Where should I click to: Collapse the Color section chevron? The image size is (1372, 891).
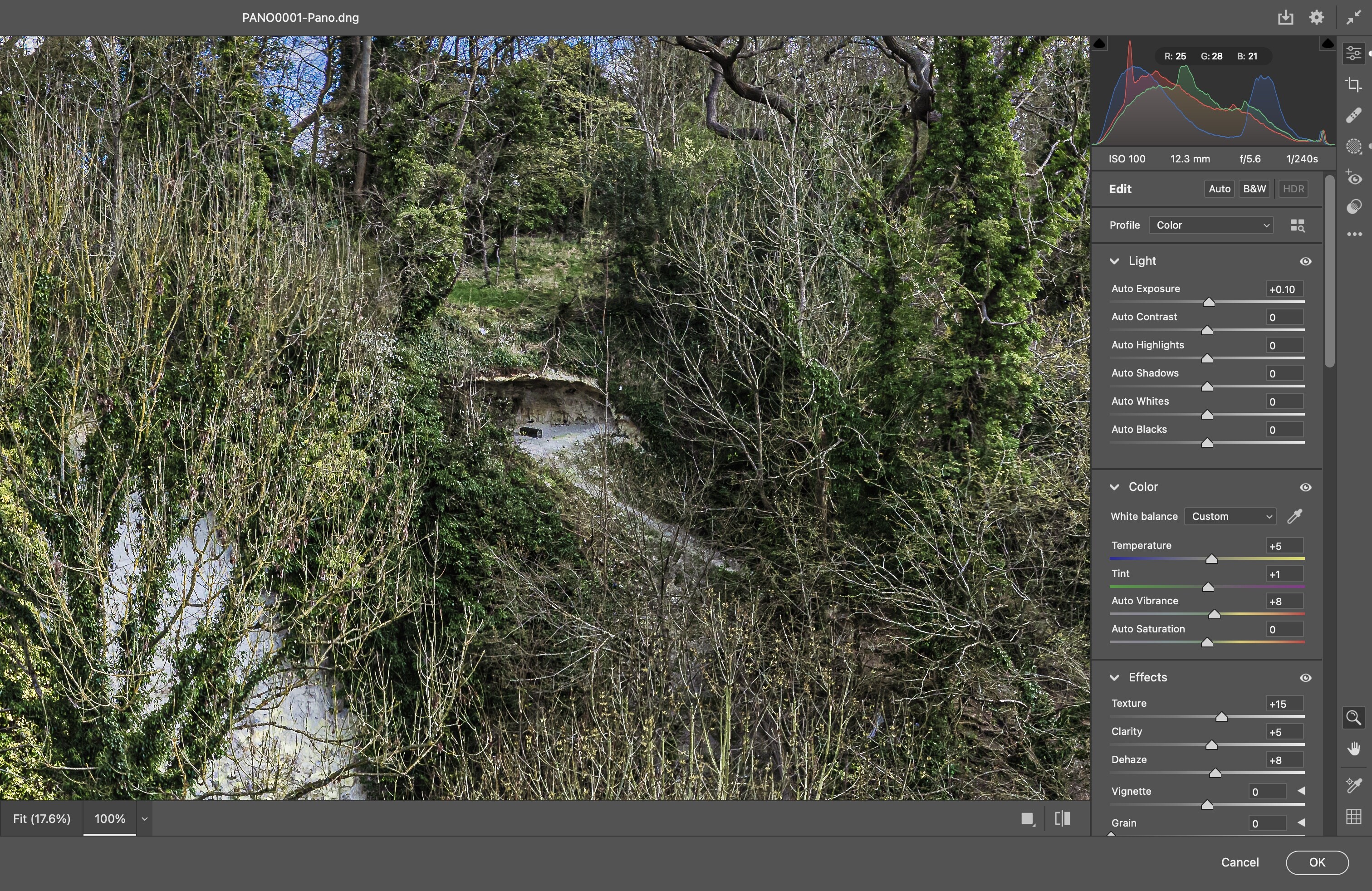[1114, 487]
